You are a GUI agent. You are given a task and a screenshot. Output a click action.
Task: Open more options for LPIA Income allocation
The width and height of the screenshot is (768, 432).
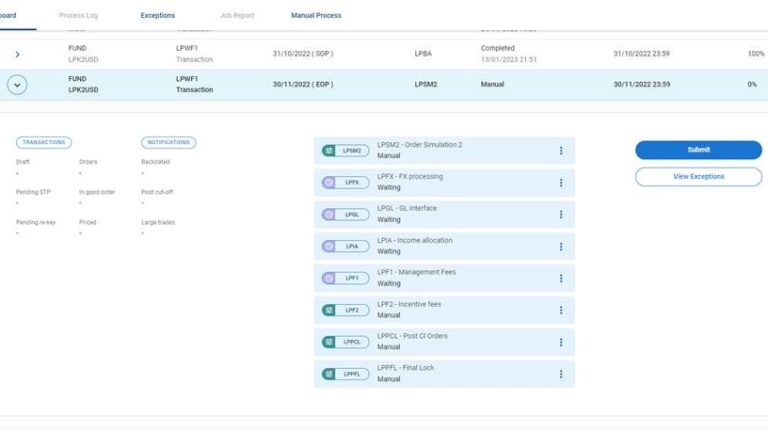tap(561, 246)
